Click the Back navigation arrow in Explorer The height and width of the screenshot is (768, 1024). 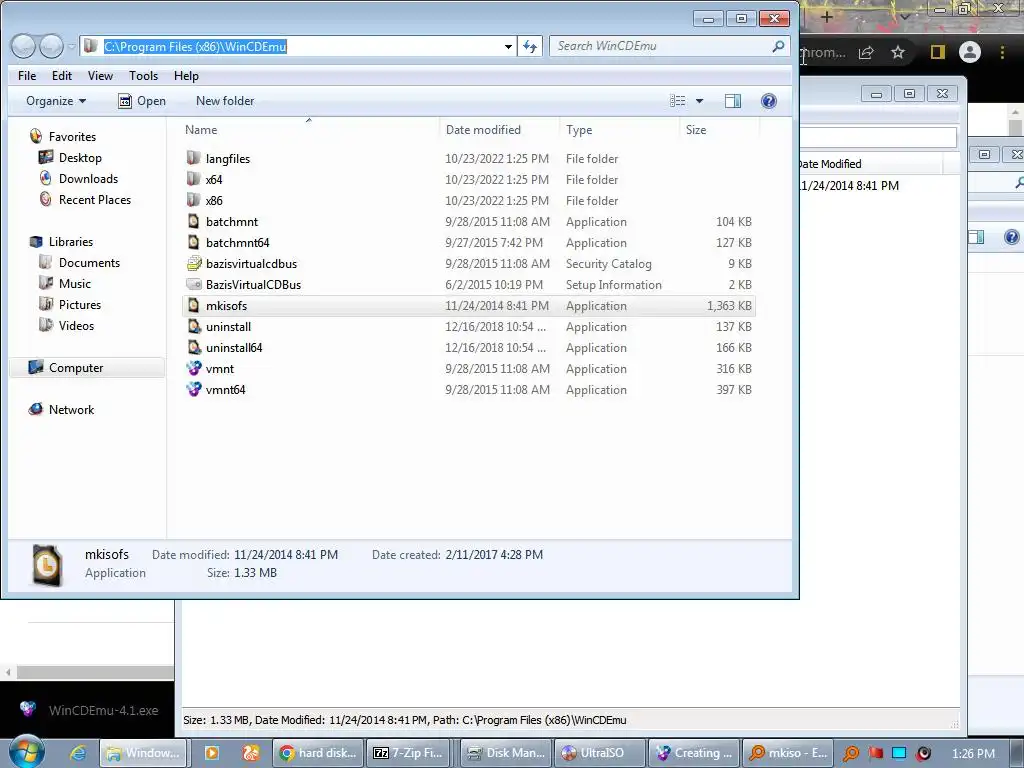tap(24, 46)
